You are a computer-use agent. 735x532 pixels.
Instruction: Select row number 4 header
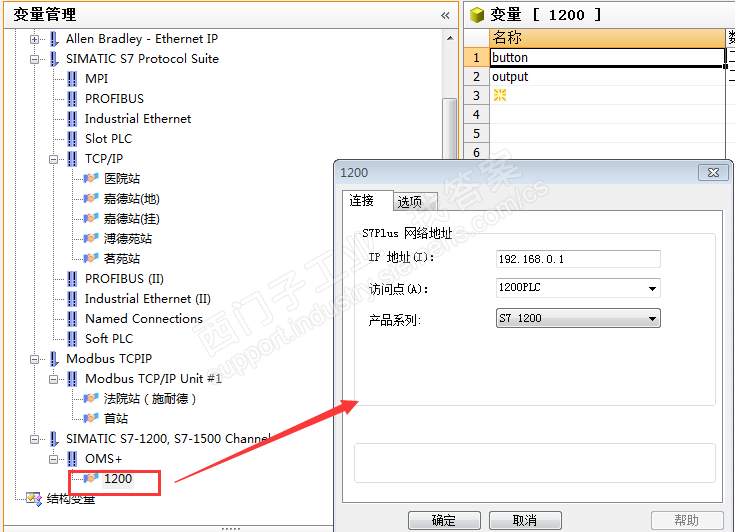476,114
